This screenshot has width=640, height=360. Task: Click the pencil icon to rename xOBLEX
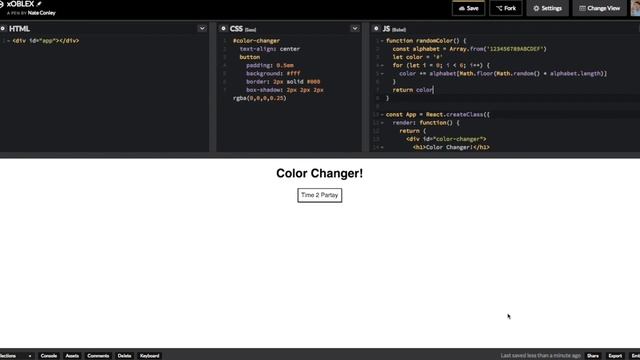(39, 4)
